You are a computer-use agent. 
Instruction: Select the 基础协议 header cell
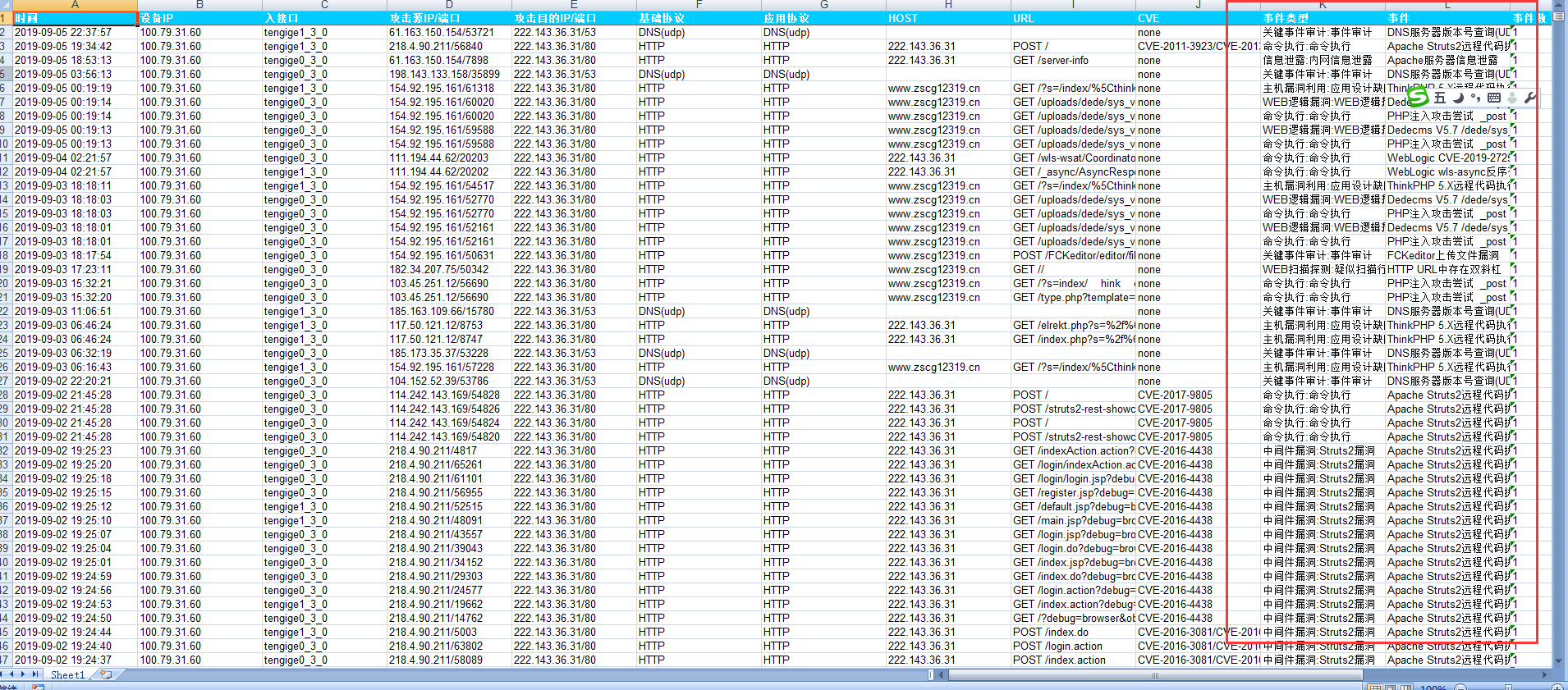click(699, 18)
